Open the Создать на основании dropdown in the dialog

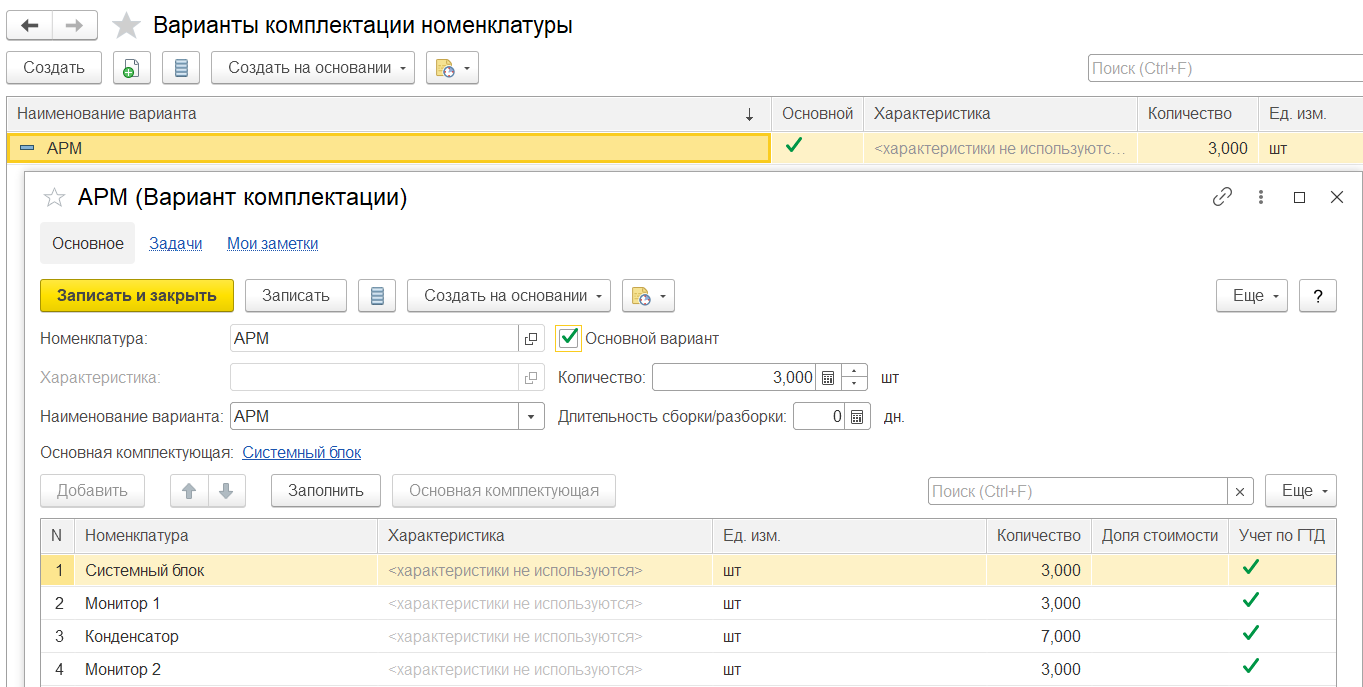coord(510,296)
